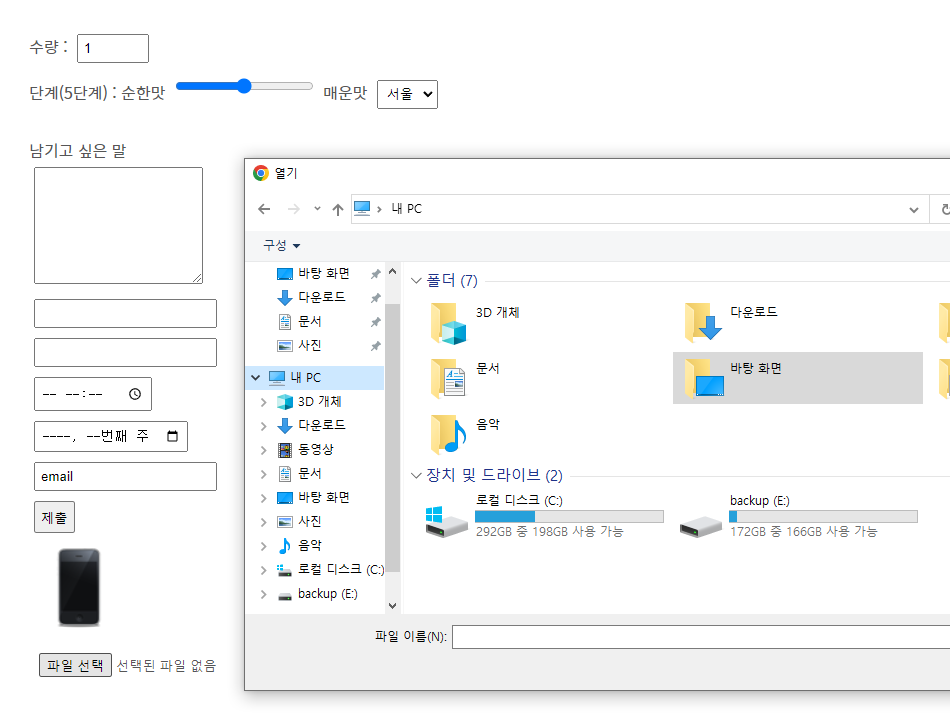The height and width of the screenshot is (716, 950).
Task: Select the 바탕 화면 folder in main pane
Action: (797, 378)
